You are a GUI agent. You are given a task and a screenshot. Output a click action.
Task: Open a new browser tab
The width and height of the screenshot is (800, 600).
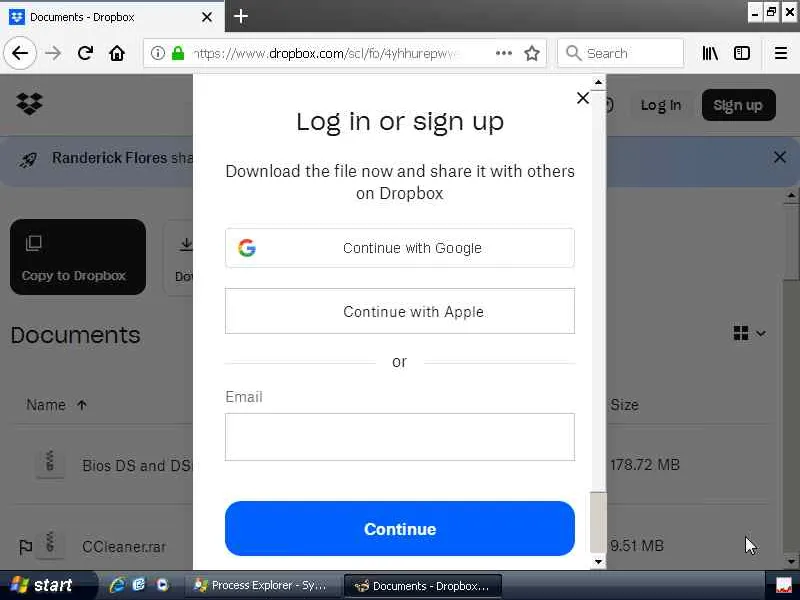tap(241, 17)
